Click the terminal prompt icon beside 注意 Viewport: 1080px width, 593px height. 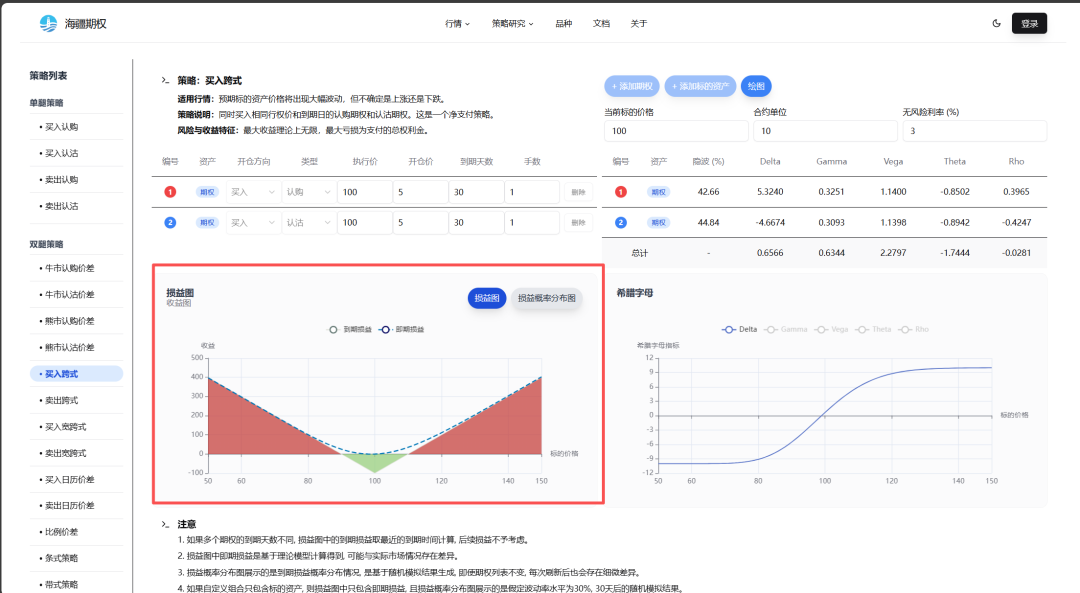pyautogui.click(x=165, y=524)
